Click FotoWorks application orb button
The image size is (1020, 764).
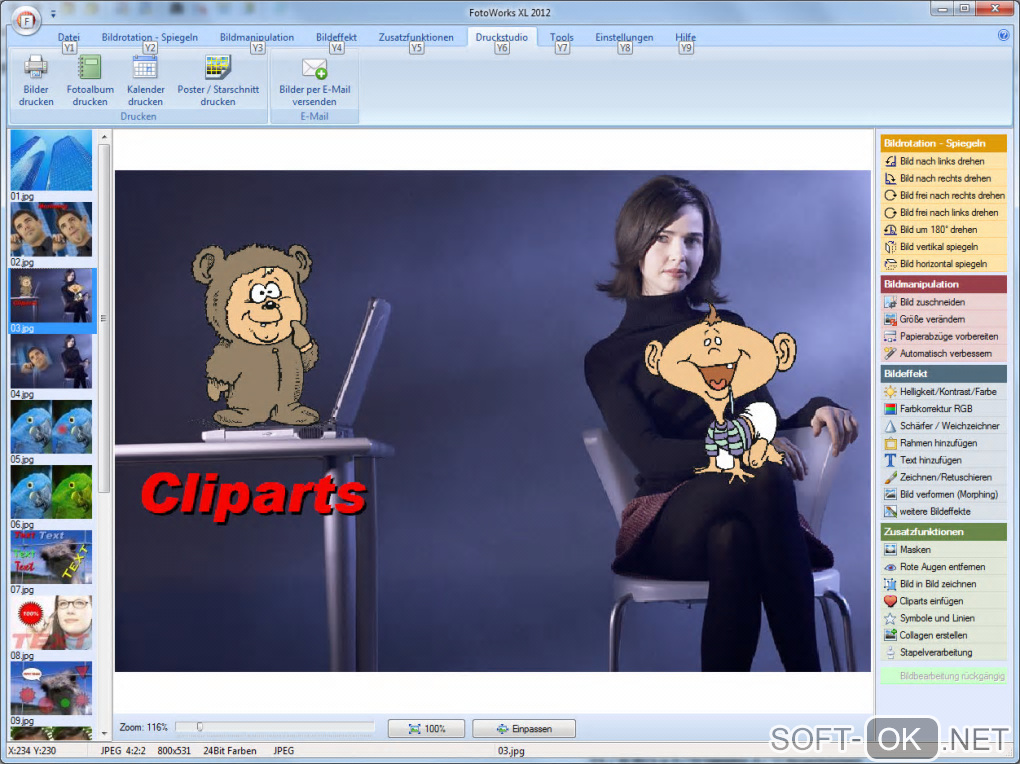click(x=26, y=20)
